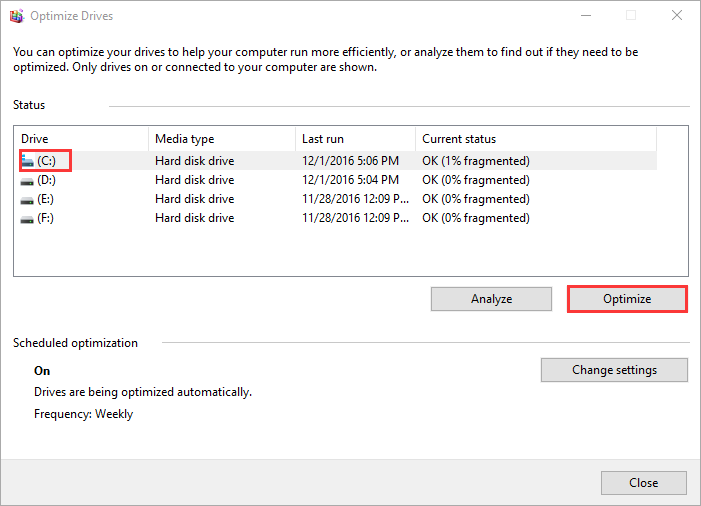
Task: Sort by the Current status column header
Action: (536, 139)
